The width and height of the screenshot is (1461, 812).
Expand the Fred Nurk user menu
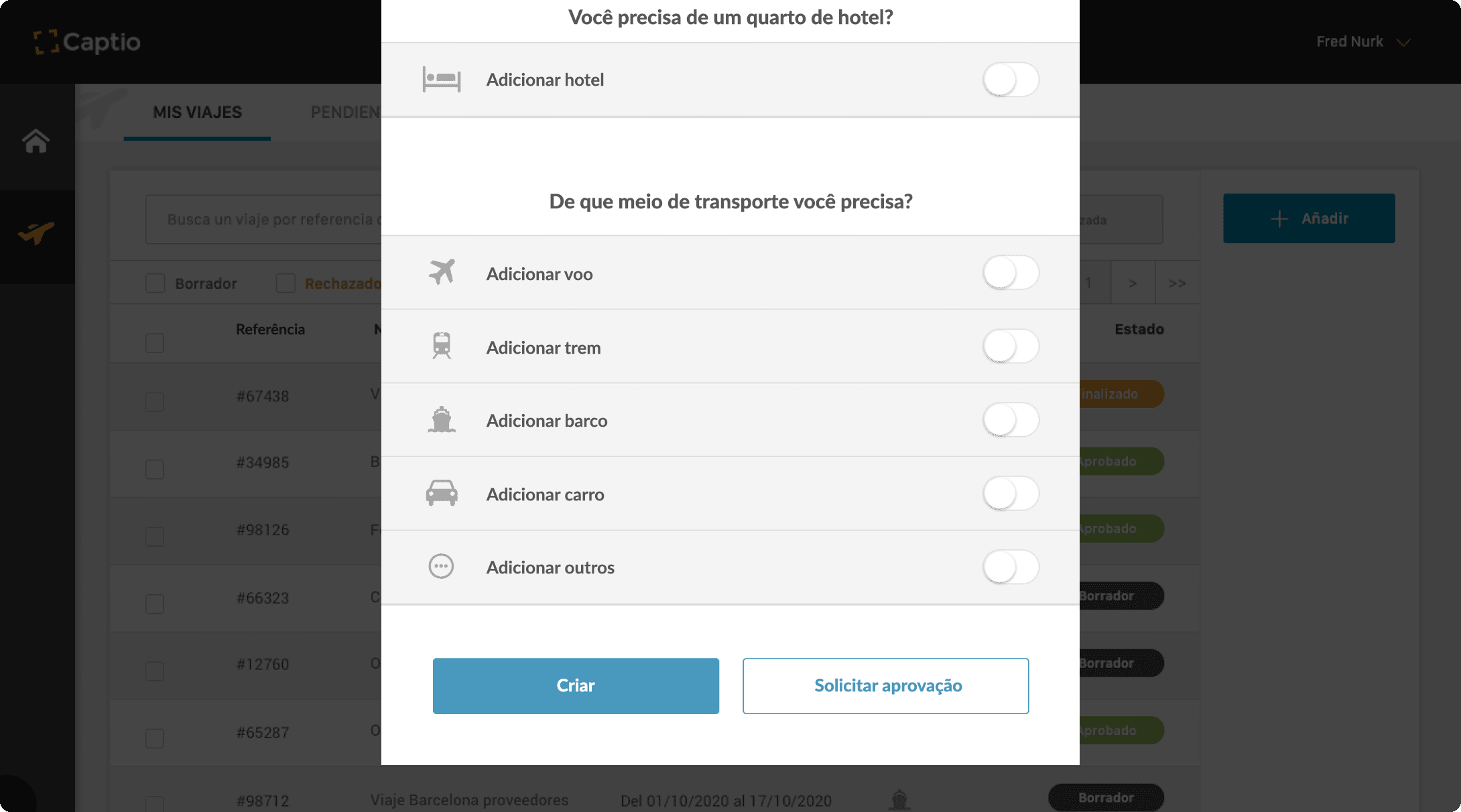[x=1363, y=42]
